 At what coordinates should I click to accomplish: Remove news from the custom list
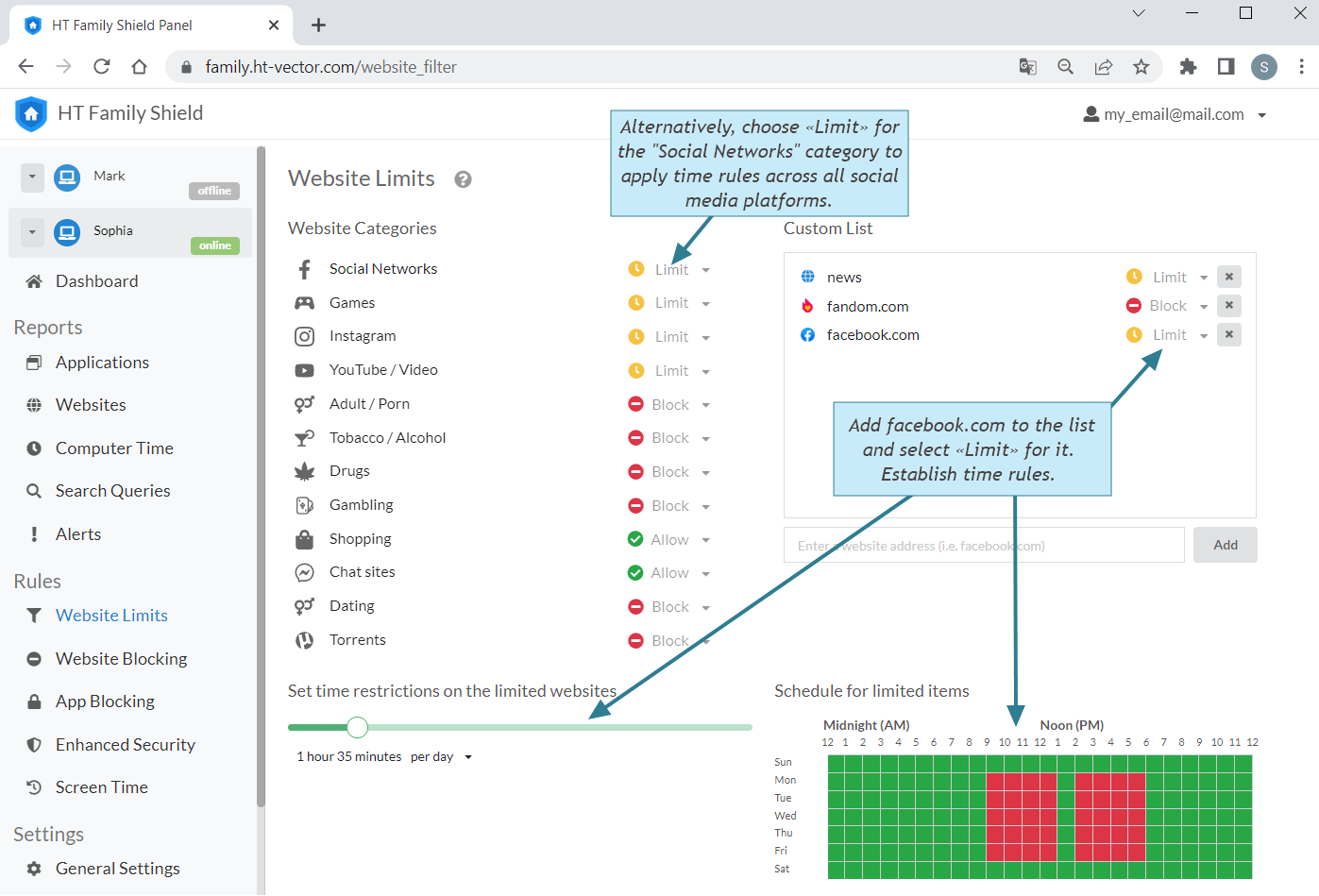(1228, 277)
